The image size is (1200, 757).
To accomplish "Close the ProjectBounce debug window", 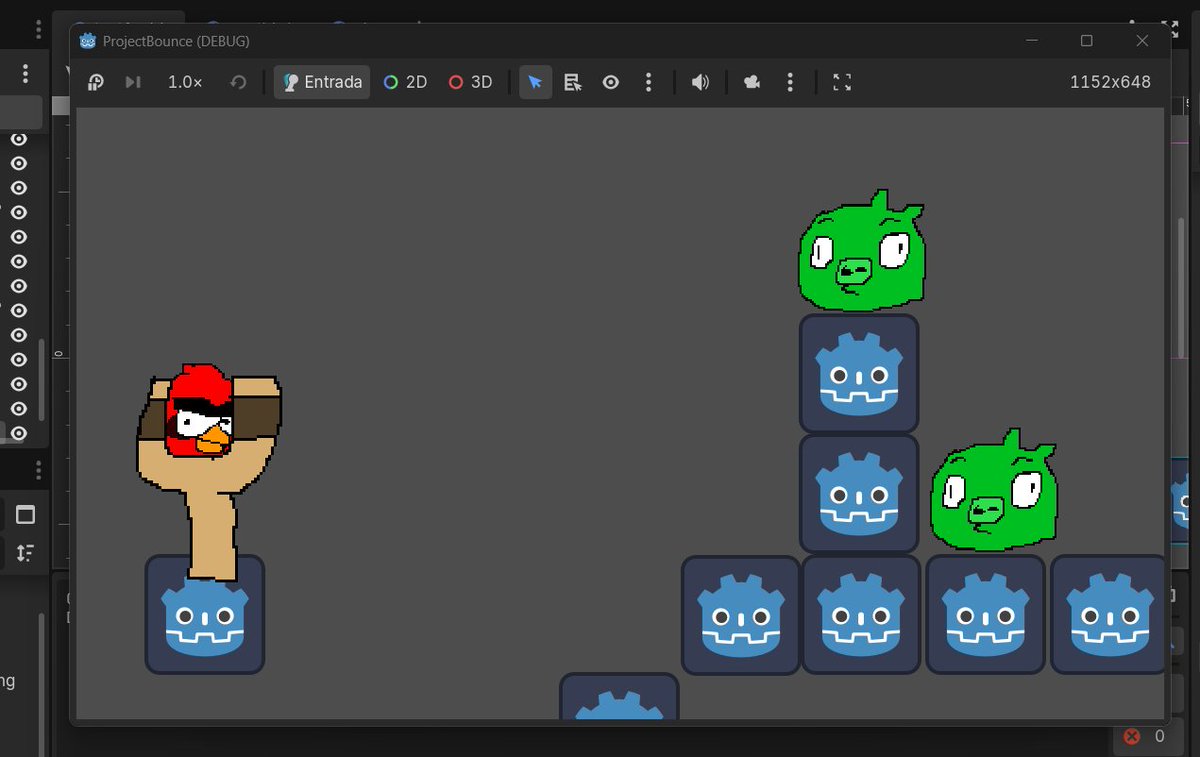I will [1142, 41].
